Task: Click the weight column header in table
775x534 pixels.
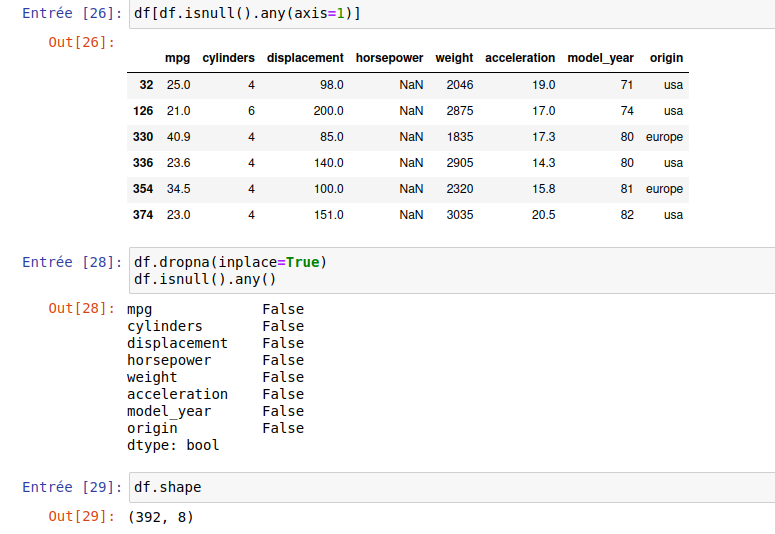Action: point(454,58)
